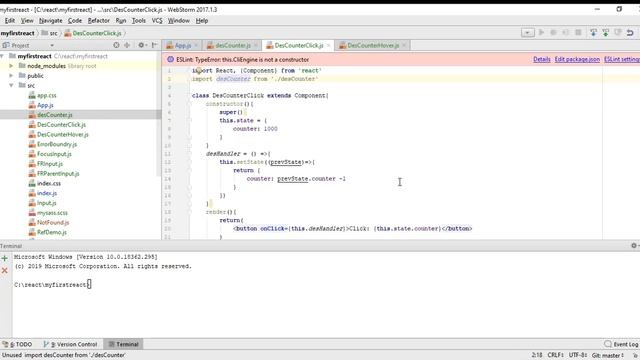Open the Navigate menu
The height and width of the screenshot is (360, 640).
click(x=51, y=20)
